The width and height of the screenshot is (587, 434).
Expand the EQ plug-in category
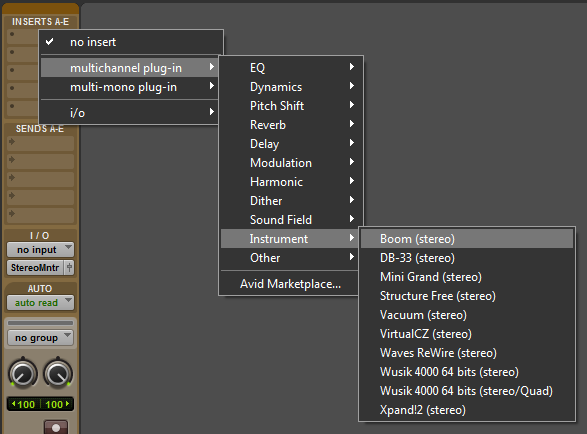click(291, 68)
